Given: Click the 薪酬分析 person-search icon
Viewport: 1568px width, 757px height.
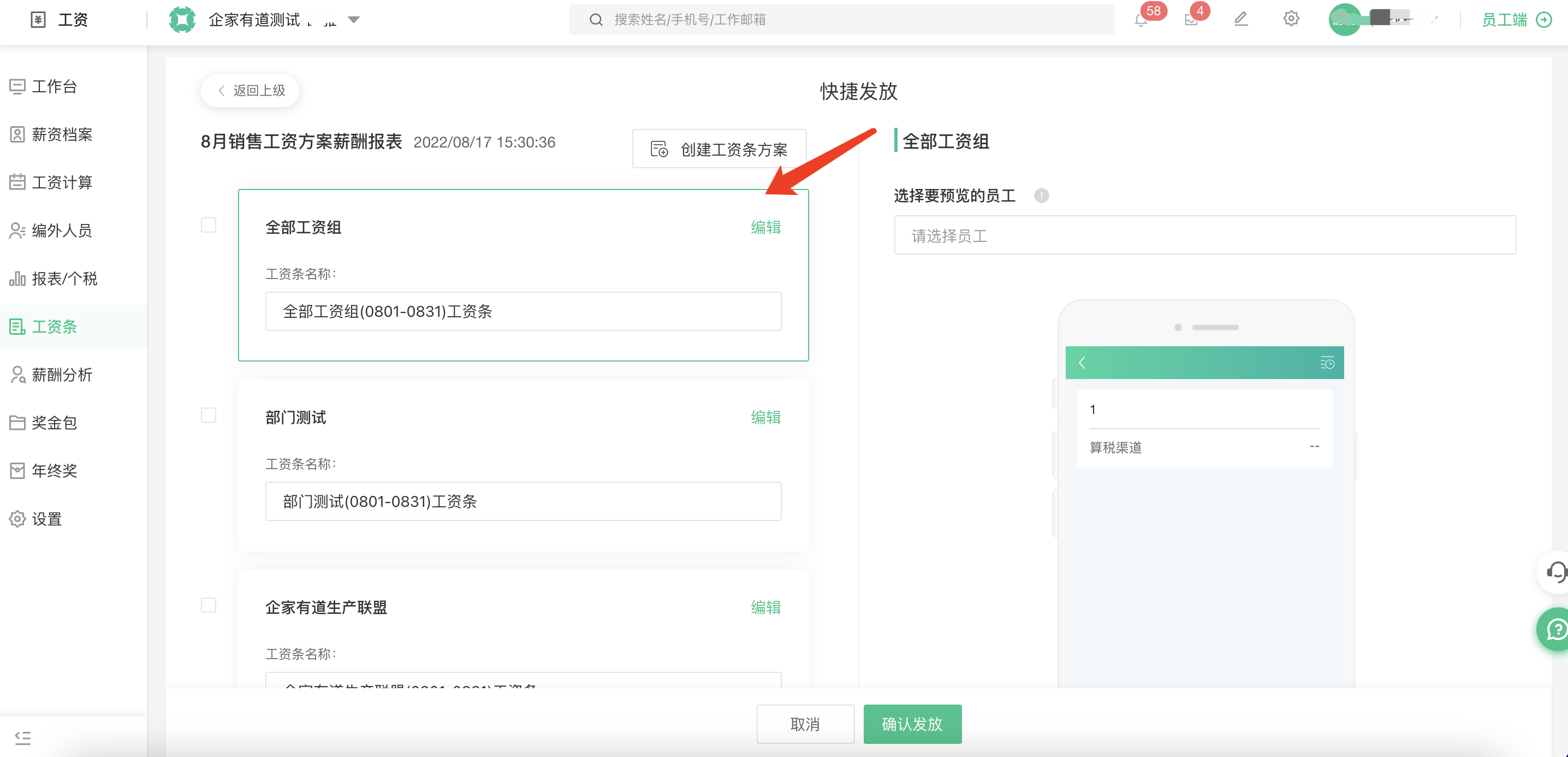Looking at the screenshot, I should pos(17,375).
